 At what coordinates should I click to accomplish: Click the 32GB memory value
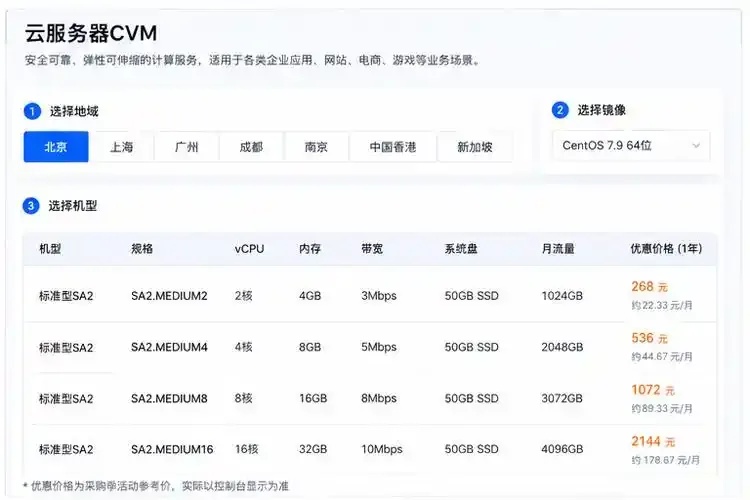tap(313, 449)
